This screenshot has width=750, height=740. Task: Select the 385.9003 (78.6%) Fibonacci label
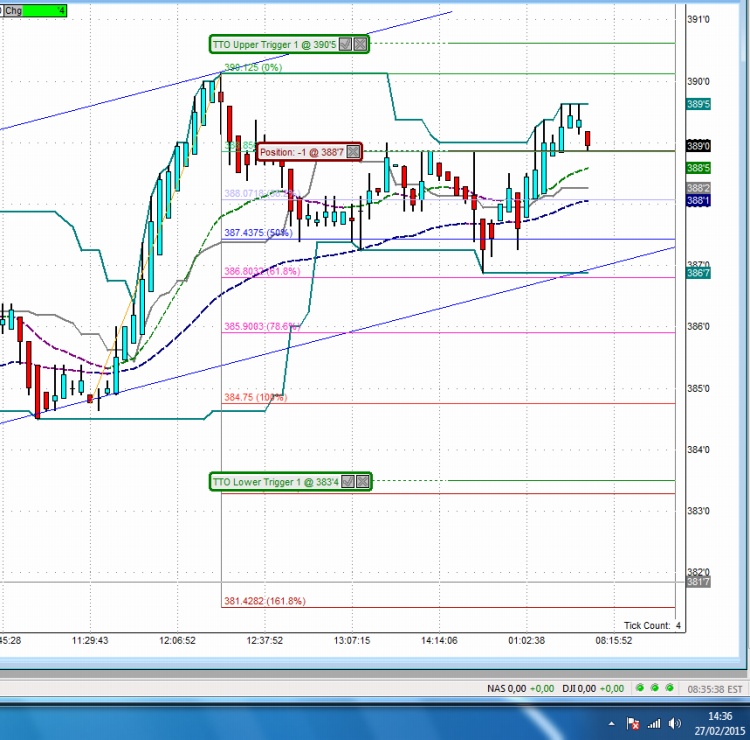[x=262, y=326]
